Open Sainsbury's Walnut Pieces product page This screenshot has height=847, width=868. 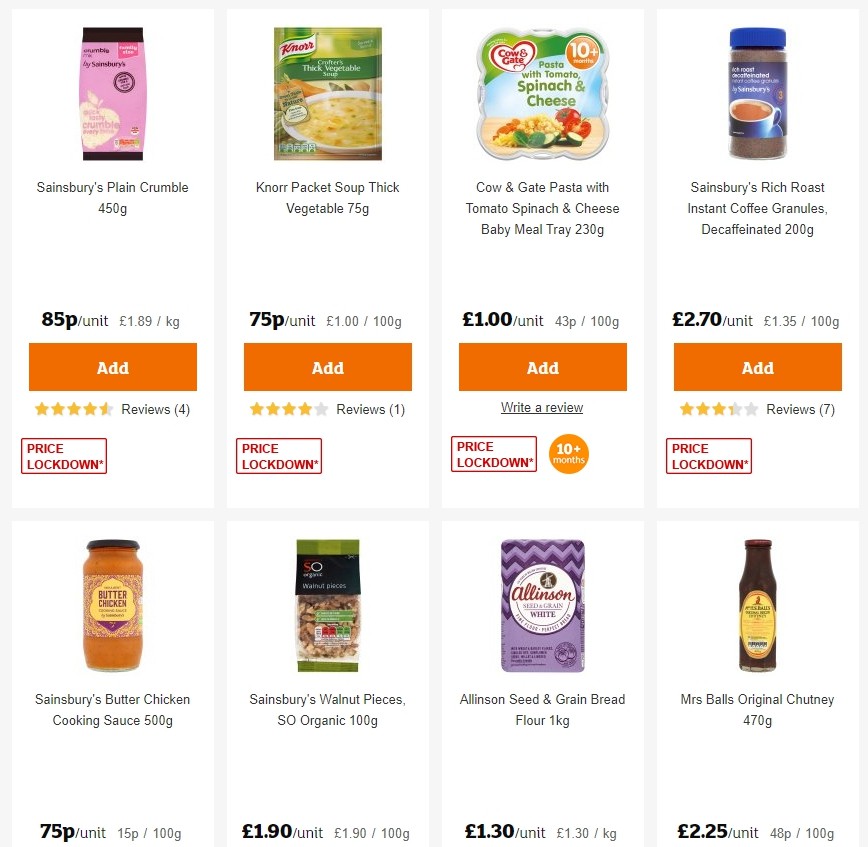[x=327, y=710]
